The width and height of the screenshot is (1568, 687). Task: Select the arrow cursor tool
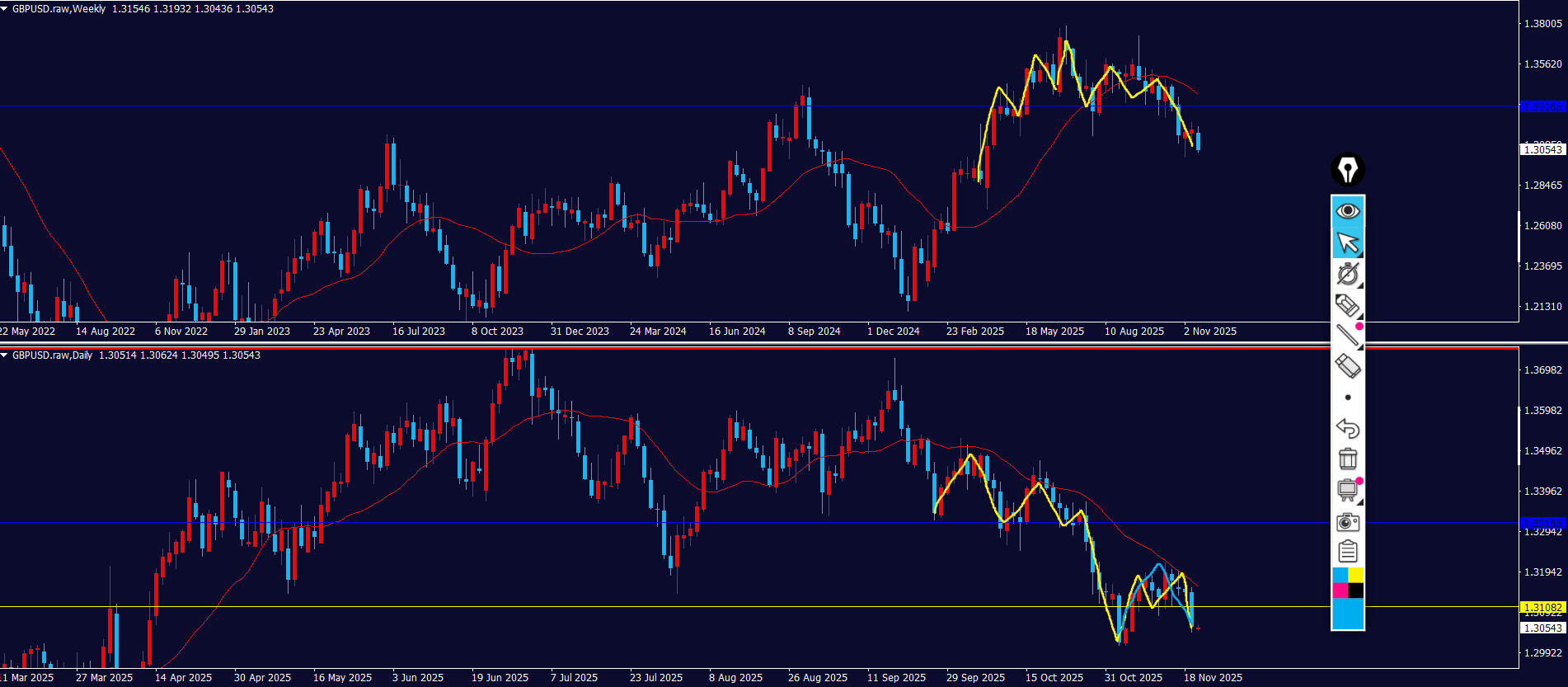(x=1347, y=242)
